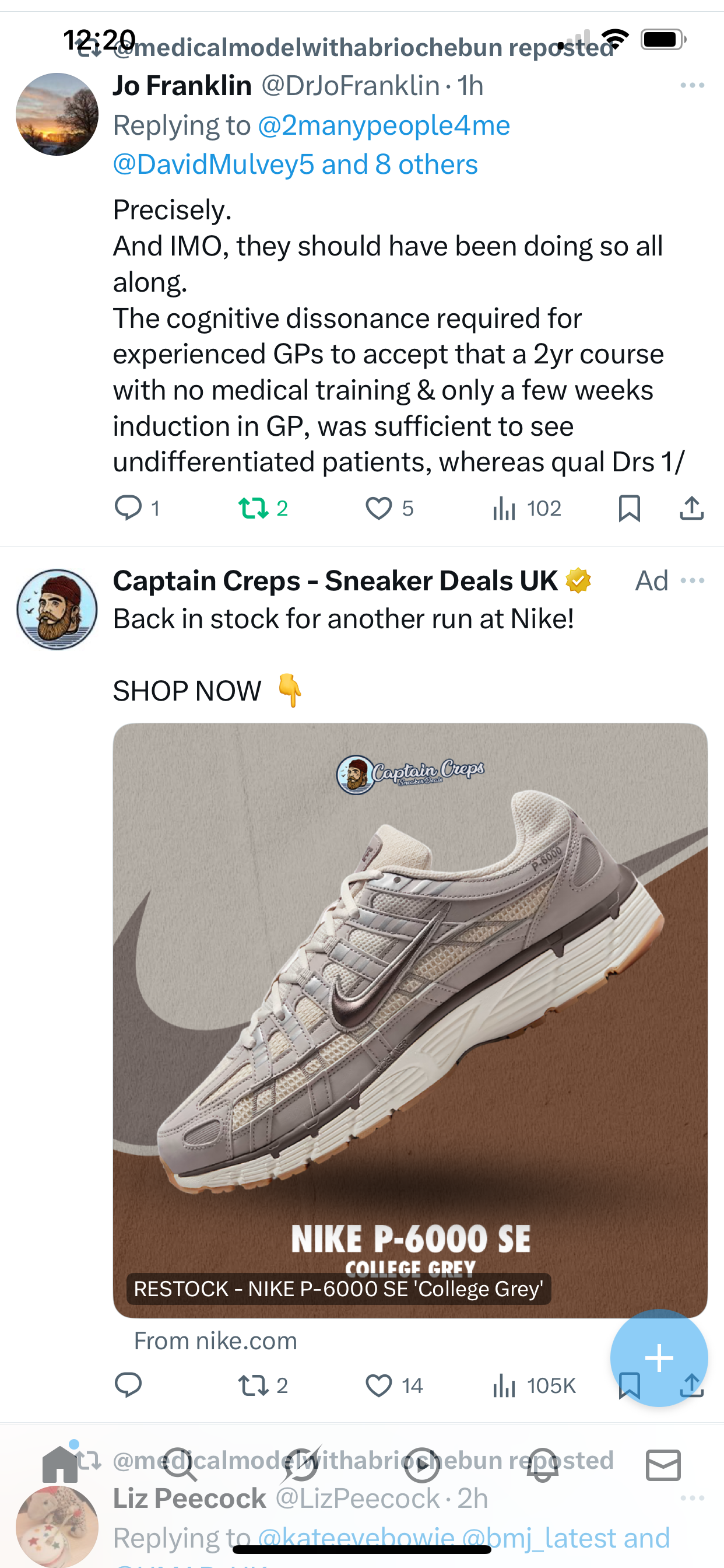This screenshot has height=1568, width=724.
Task: Like the Captain Creps sneaker ad
Action: click(x=378, y=1385)
